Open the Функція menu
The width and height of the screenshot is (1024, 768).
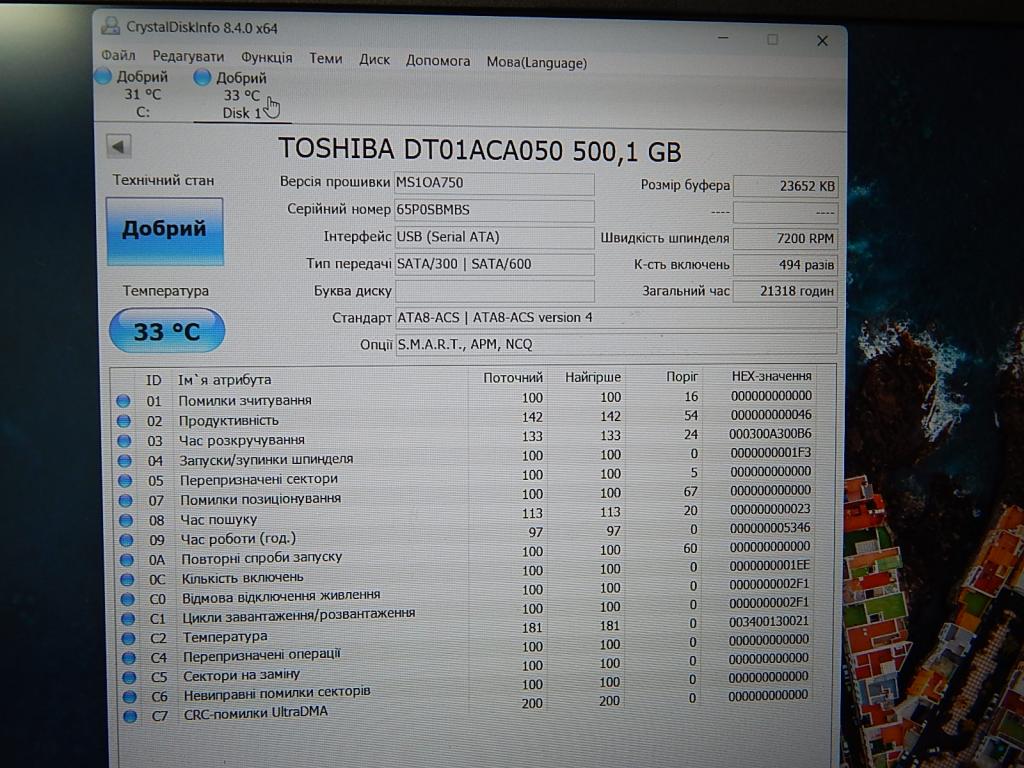(267, 58)
